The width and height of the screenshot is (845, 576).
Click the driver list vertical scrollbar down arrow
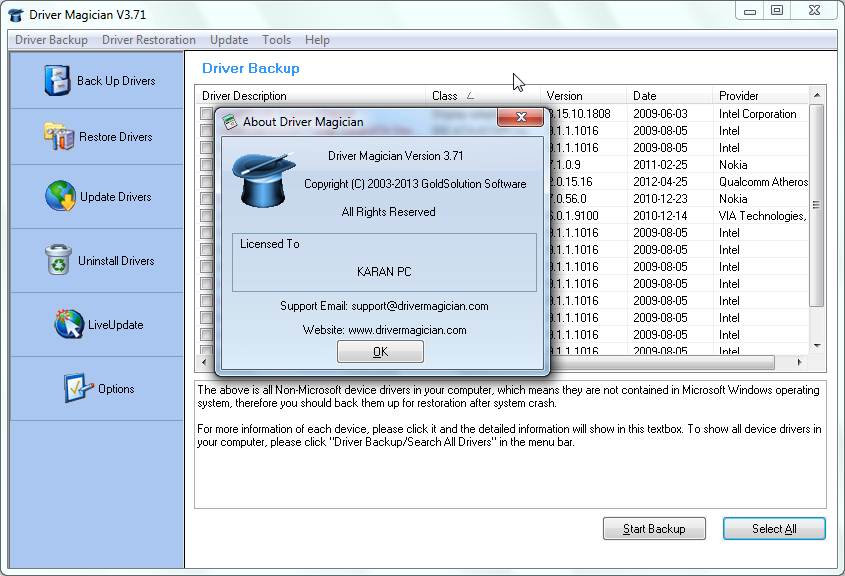tap(817, 346)
